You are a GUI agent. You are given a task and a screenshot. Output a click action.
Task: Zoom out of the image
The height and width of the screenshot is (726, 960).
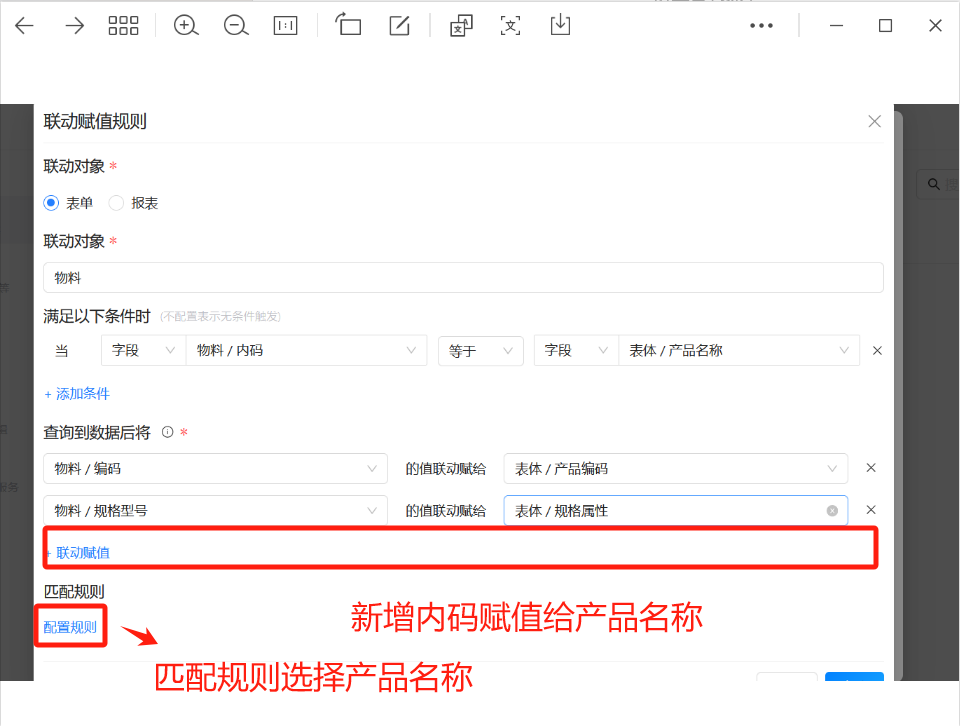point(236,26)
